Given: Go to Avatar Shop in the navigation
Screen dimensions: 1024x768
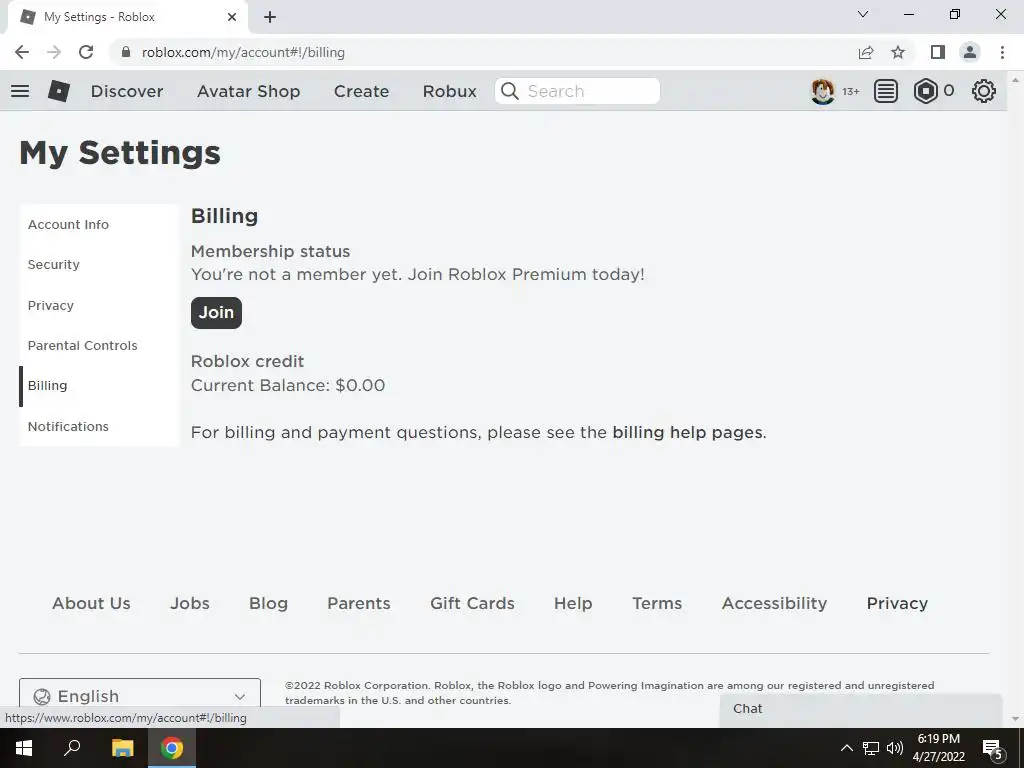Looking at the screenshot, I should 248,91.
